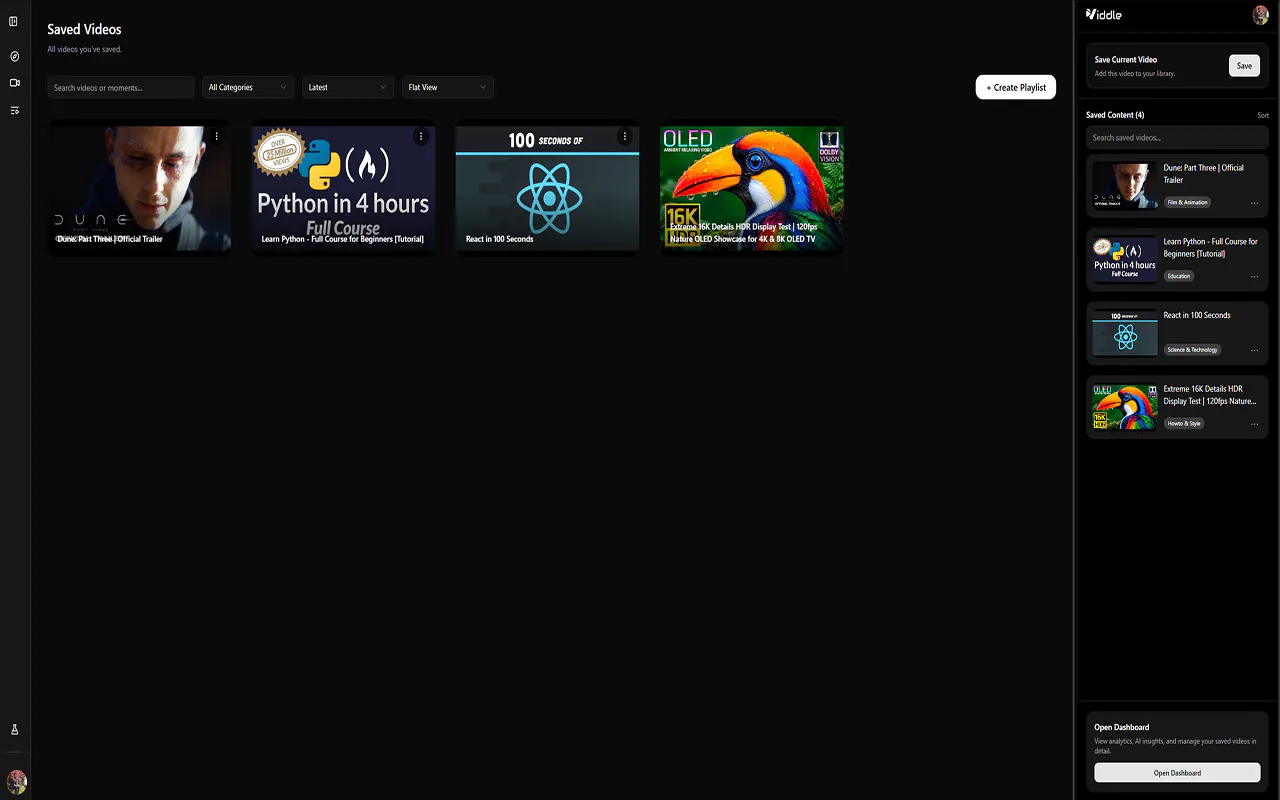Screen dimensions: 1280x800
Task: Open options menu on Learn Python card
Action: click(x=421, y=136)
